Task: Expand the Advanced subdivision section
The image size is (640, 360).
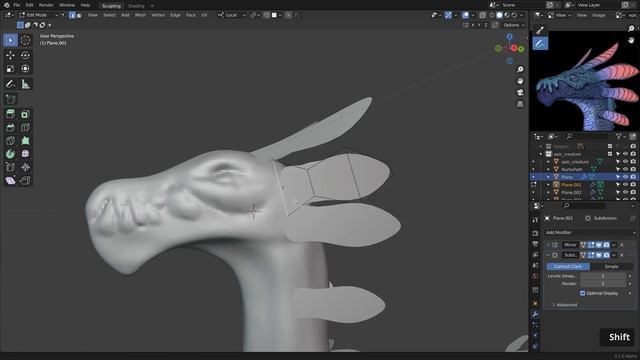Action: [564, 304]
